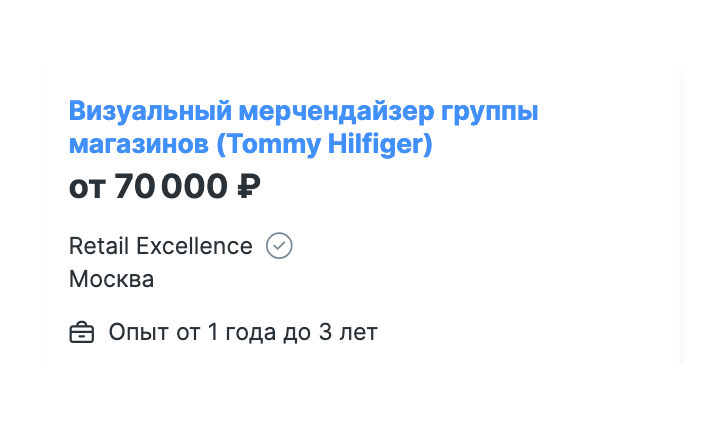Click the salary от 70 000 ₽
The image size is (727, 431).
click(x=164, y=187)
